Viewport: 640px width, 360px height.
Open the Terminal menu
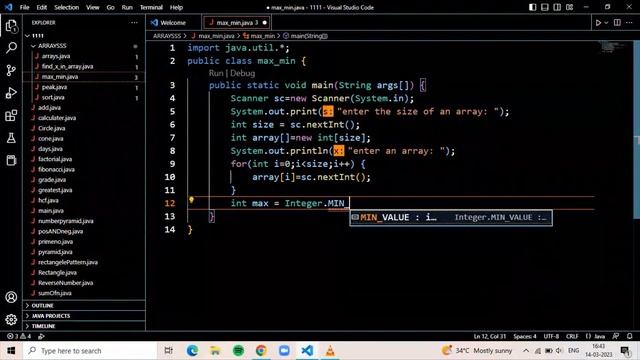(x=151, y=7)
